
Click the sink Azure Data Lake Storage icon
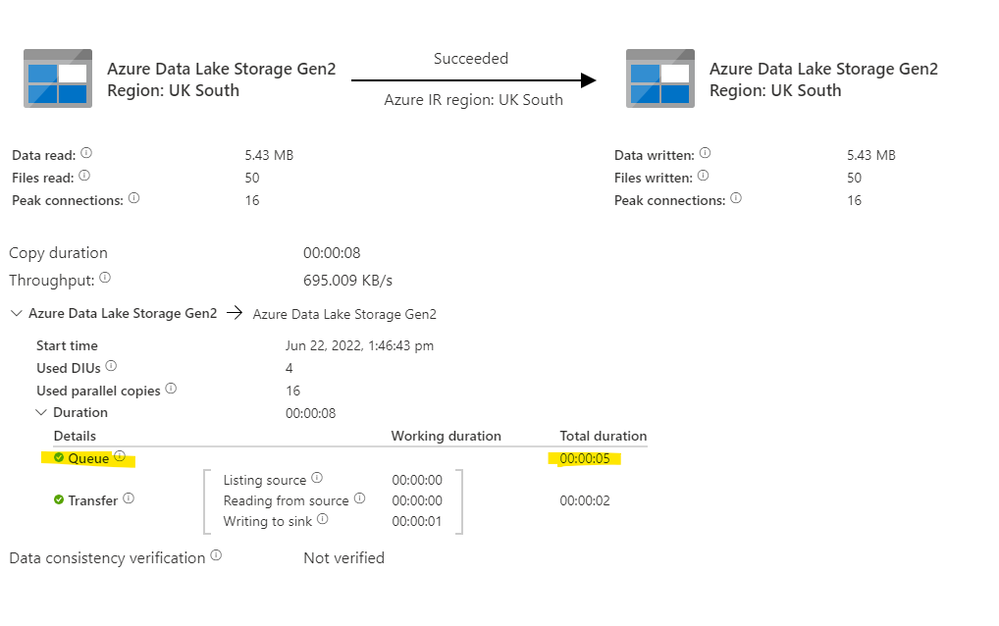click(660, 78)
